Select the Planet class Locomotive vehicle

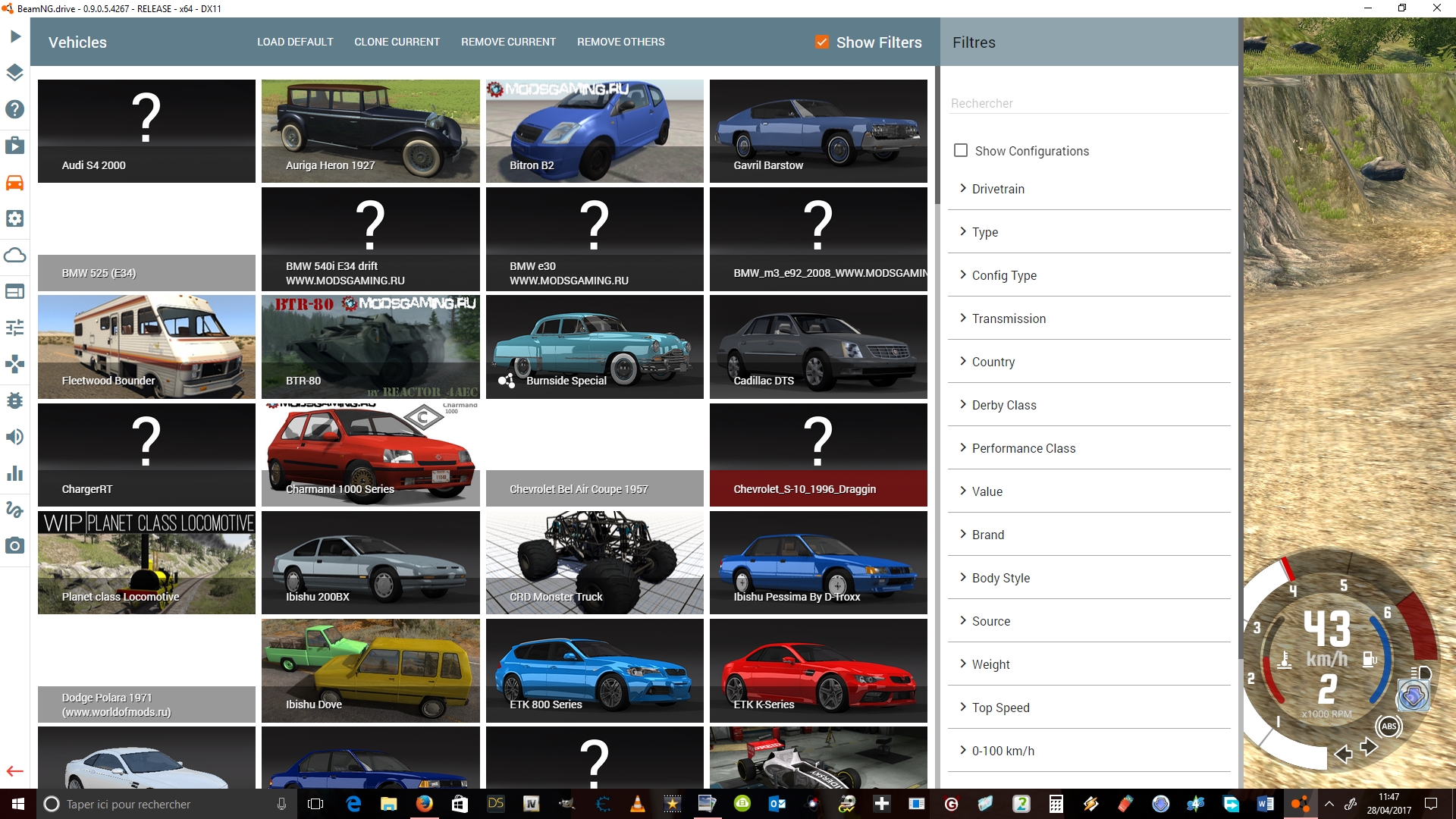[x=146, y=562]
